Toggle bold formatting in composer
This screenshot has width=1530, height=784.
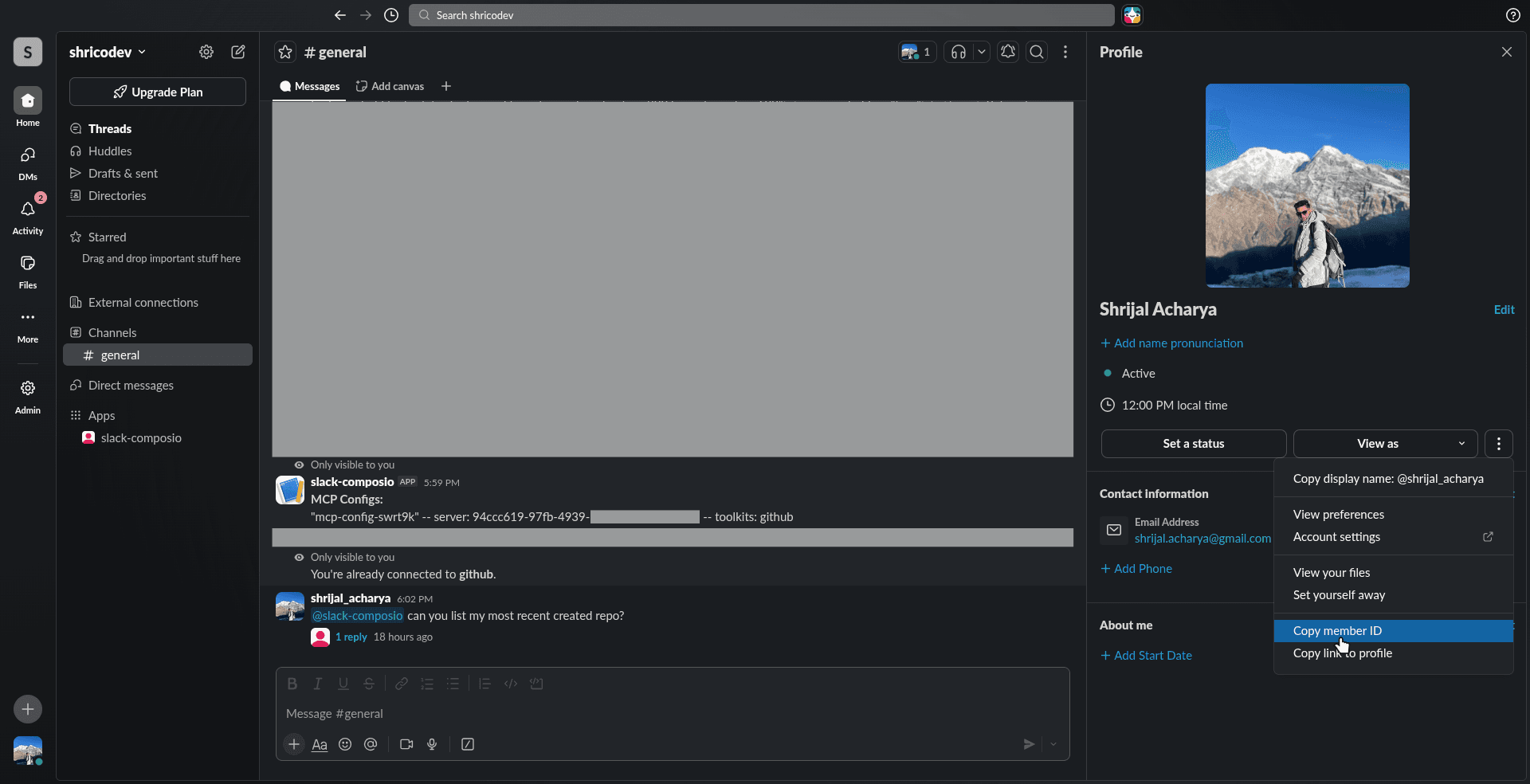pyautogui.click(x=292, y=684)
